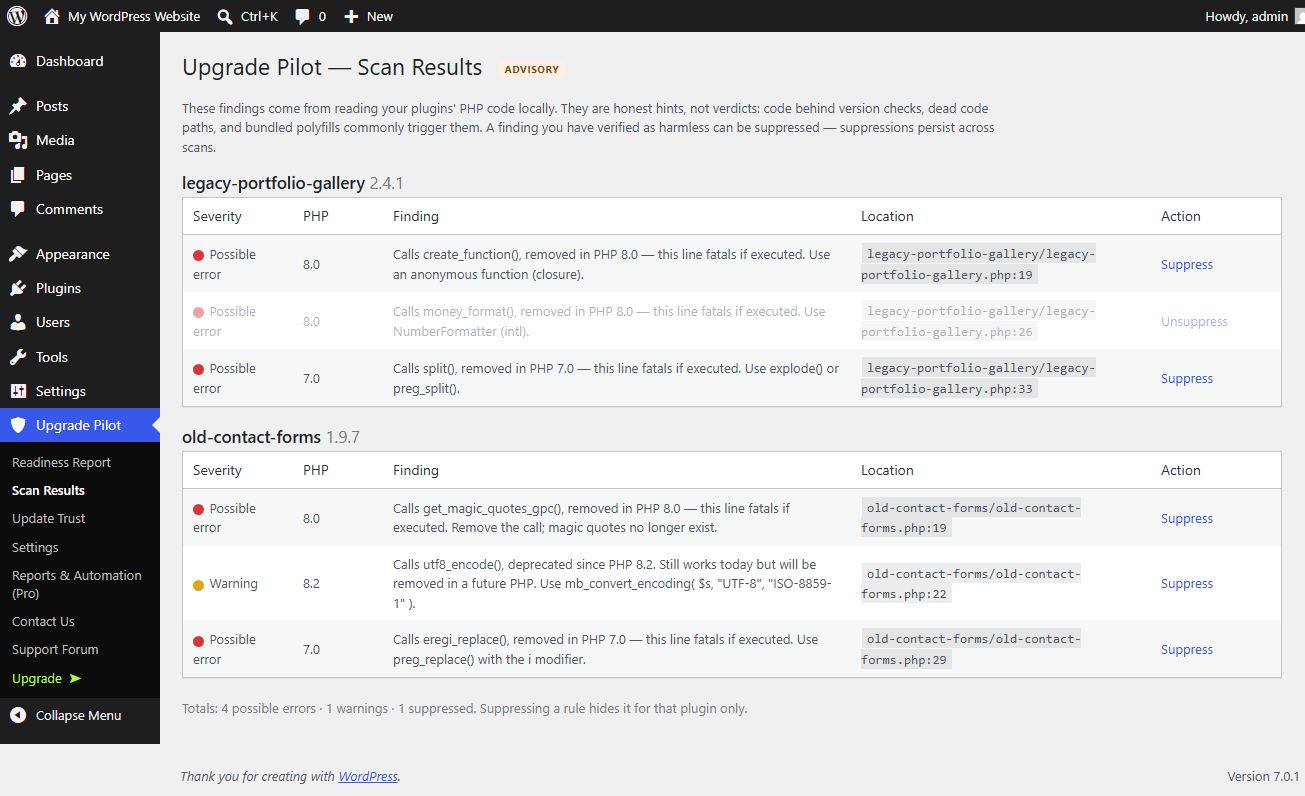The height and width of the screenshot is (796, 1305).
Task: Unsuppress the money_format() finding
Action: [x=1194, y=322]
